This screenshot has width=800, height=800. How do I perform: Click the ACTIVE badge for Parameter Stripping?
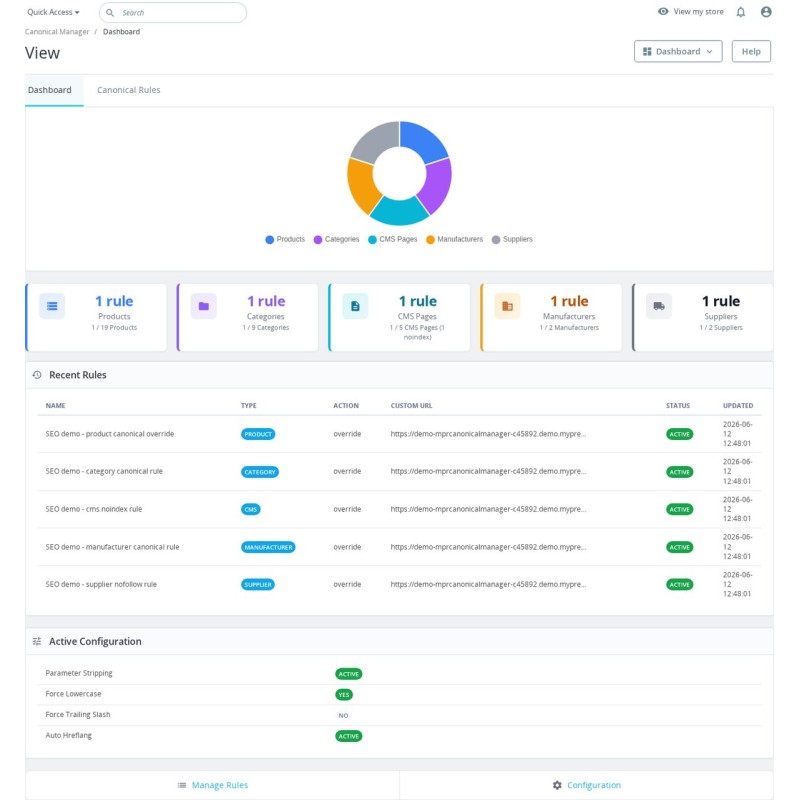[348, 674]
